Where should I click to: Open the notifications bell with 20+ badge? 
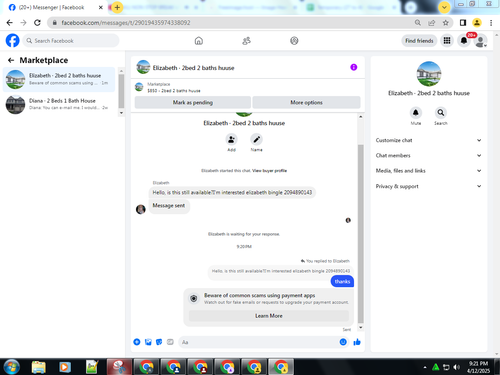[464, 41]
